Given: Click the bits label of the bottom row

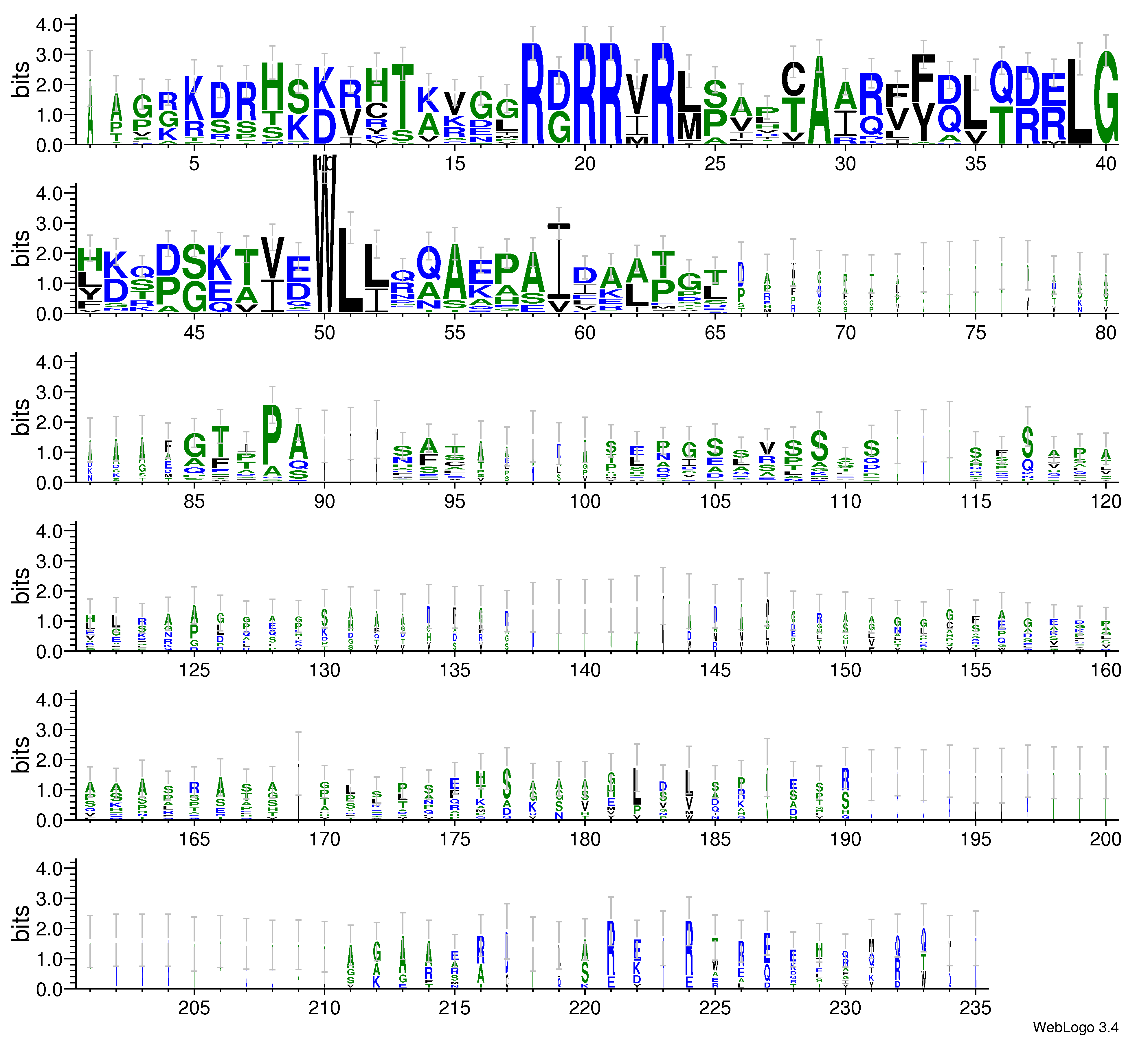Looking at the screenshot, I should [x=21, y=923].
